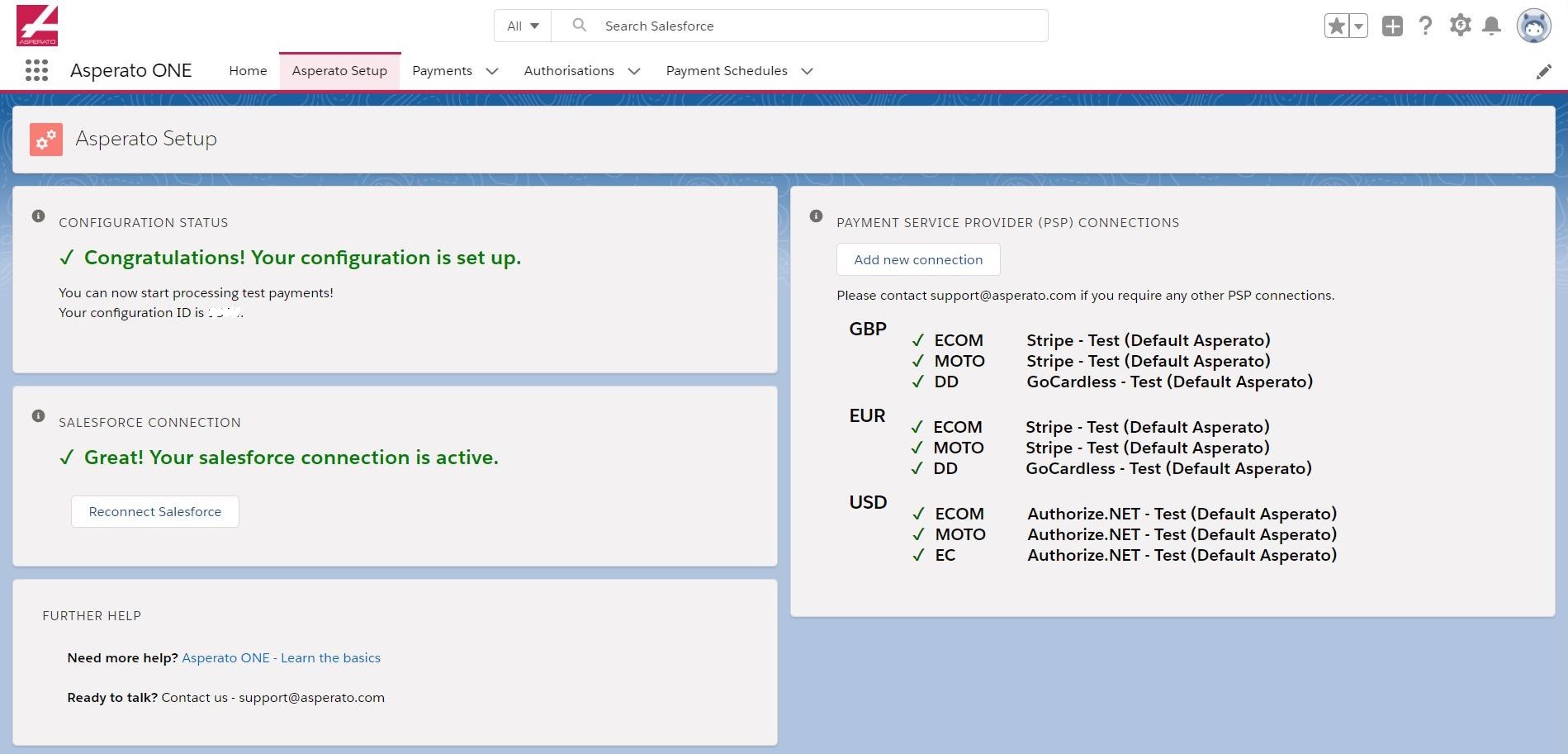The height and width of the screenshot is (754, 1568).
Task: Click the GBP currency label
Action: pos(868,329)
